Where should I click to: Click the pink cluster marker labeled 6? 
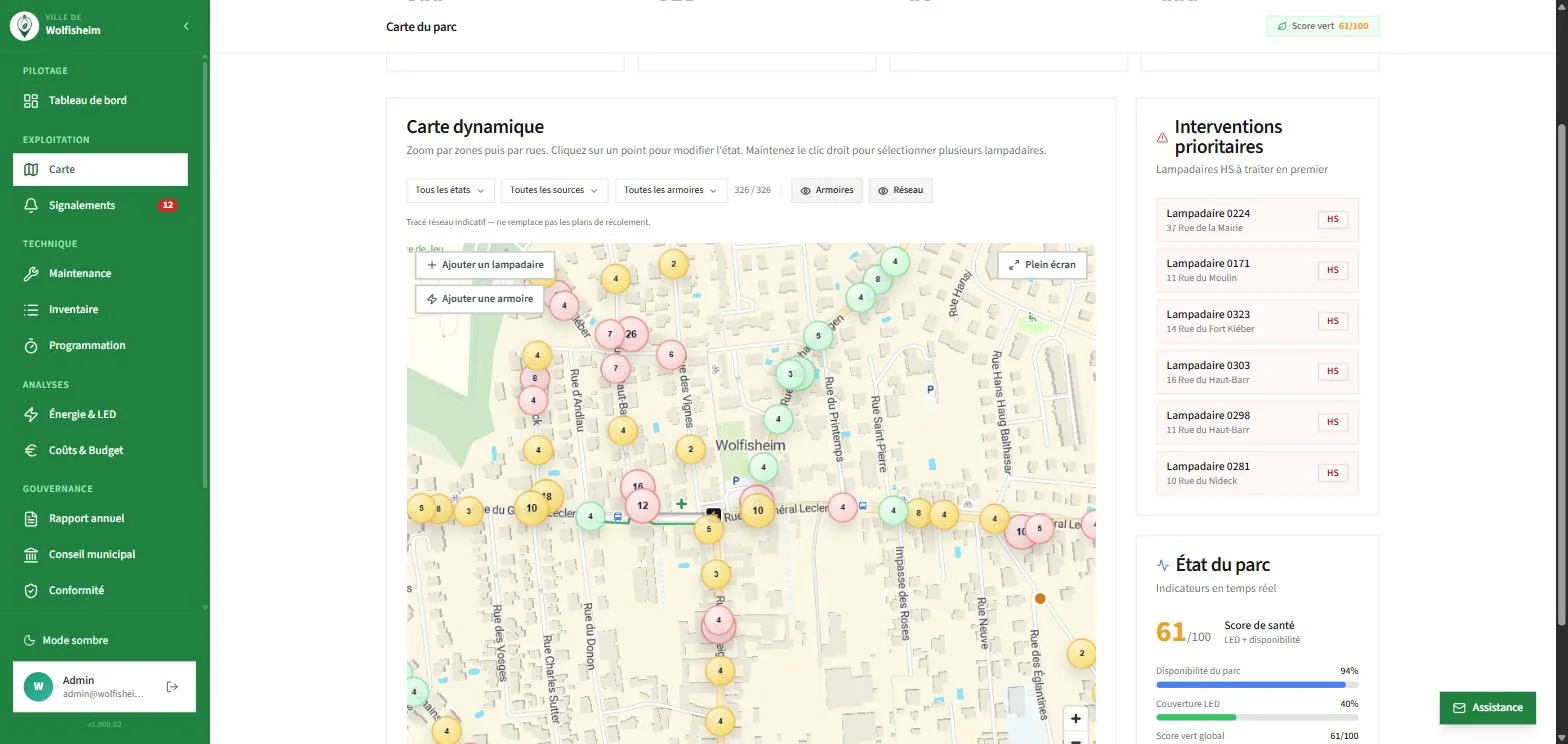coord(671,354)
